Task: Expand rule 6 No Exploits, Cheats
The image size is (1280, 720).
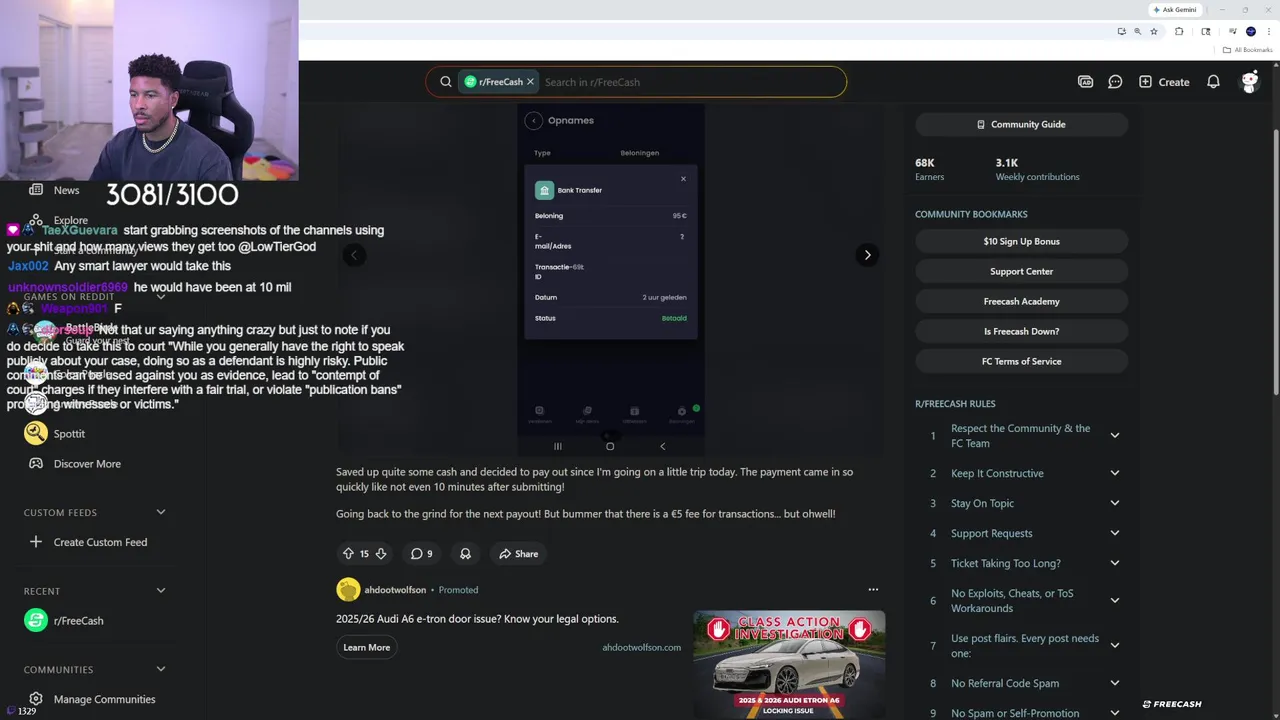Action: click(x=1115, y=601)
